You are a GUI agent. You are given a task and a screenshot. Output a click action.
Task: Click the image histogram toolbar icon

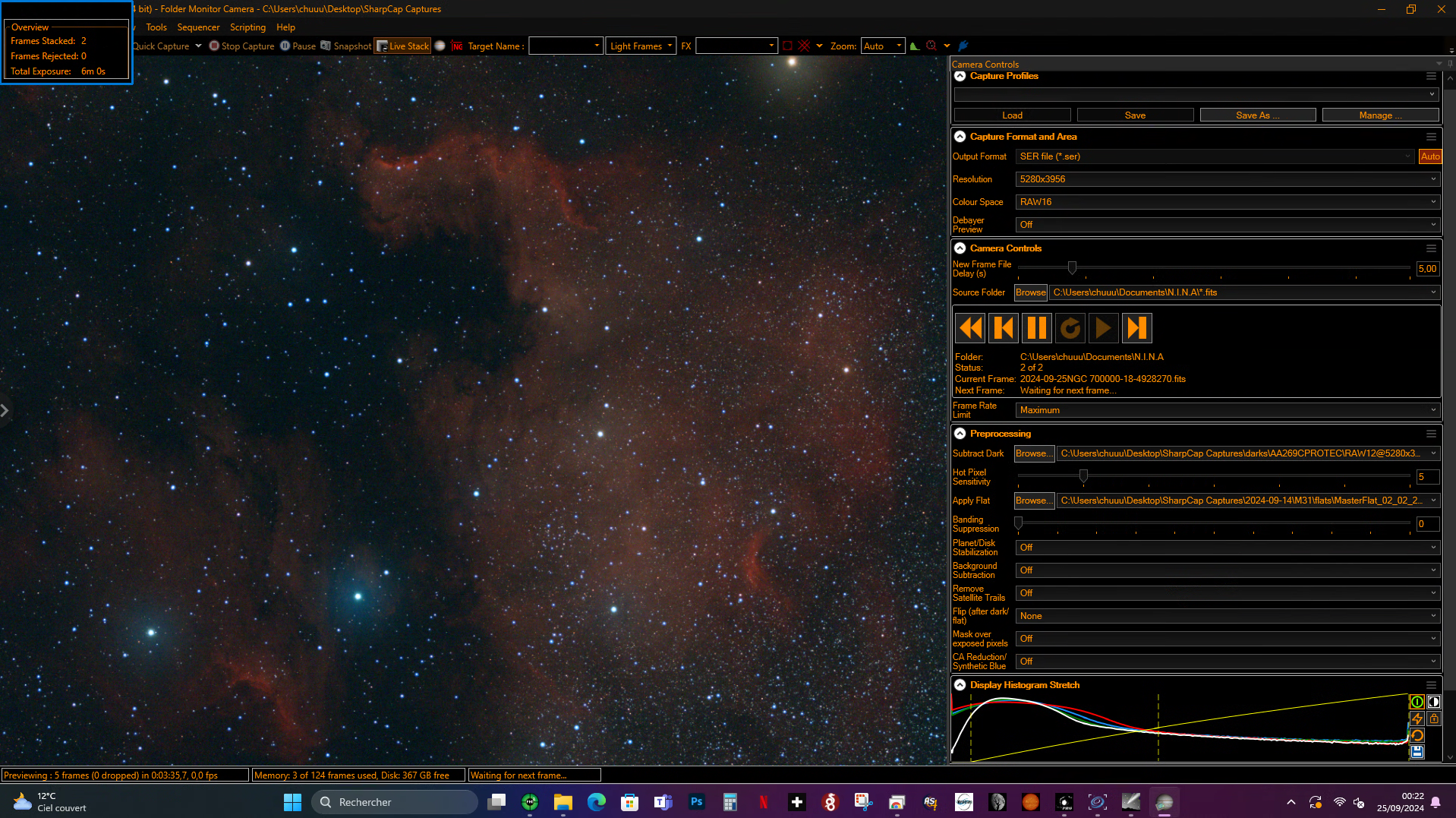(915, 46)
